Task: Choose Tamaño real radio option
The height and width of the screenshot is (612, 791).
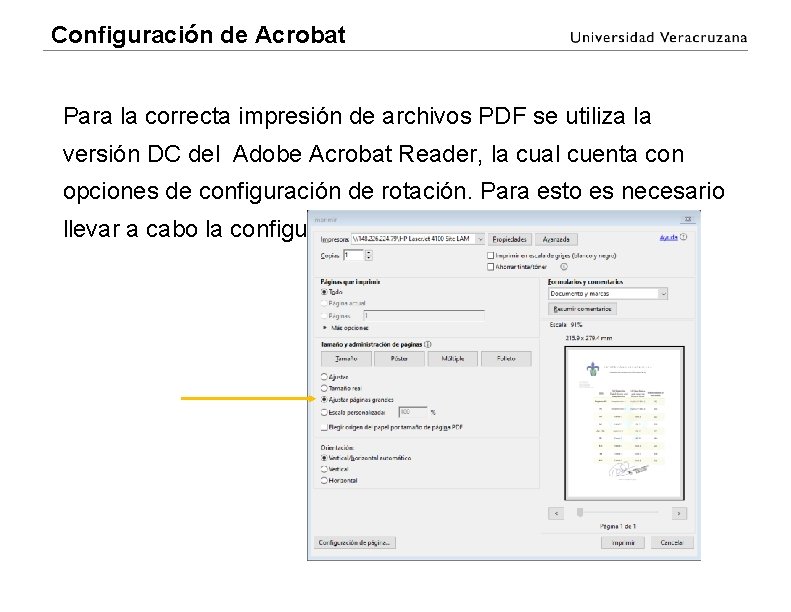Action: [324, 388]
